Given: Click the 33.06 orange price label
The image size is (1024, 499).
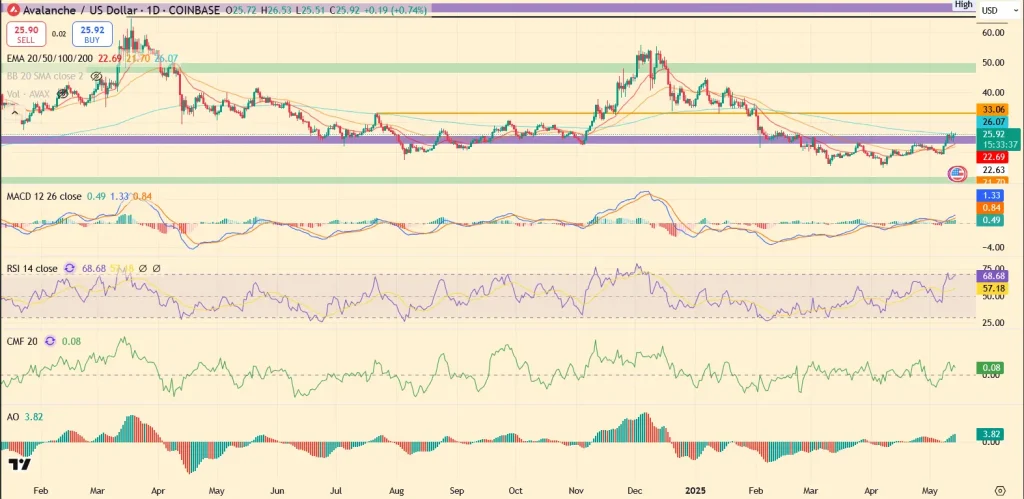Looking at the screenshot, I should [991, 109].
